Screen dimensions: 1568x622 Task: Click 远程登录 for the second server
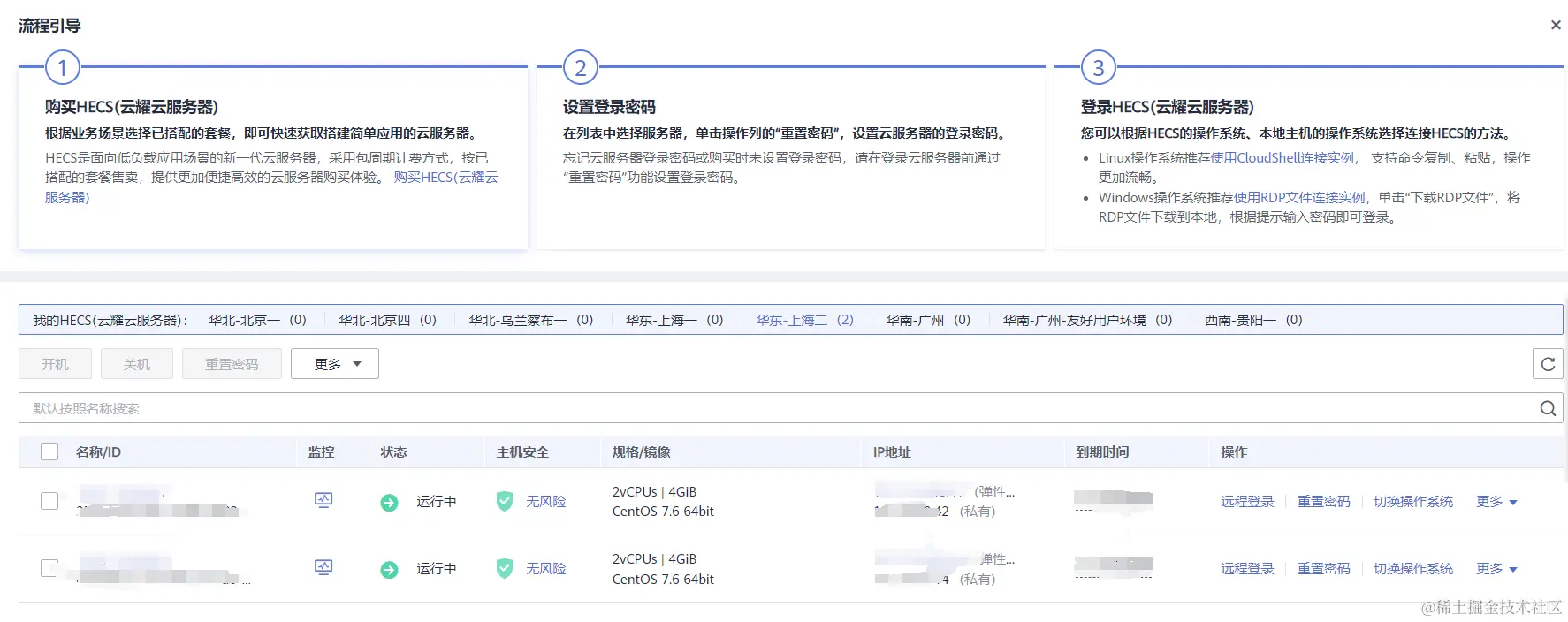click(x=1247, y=569)
